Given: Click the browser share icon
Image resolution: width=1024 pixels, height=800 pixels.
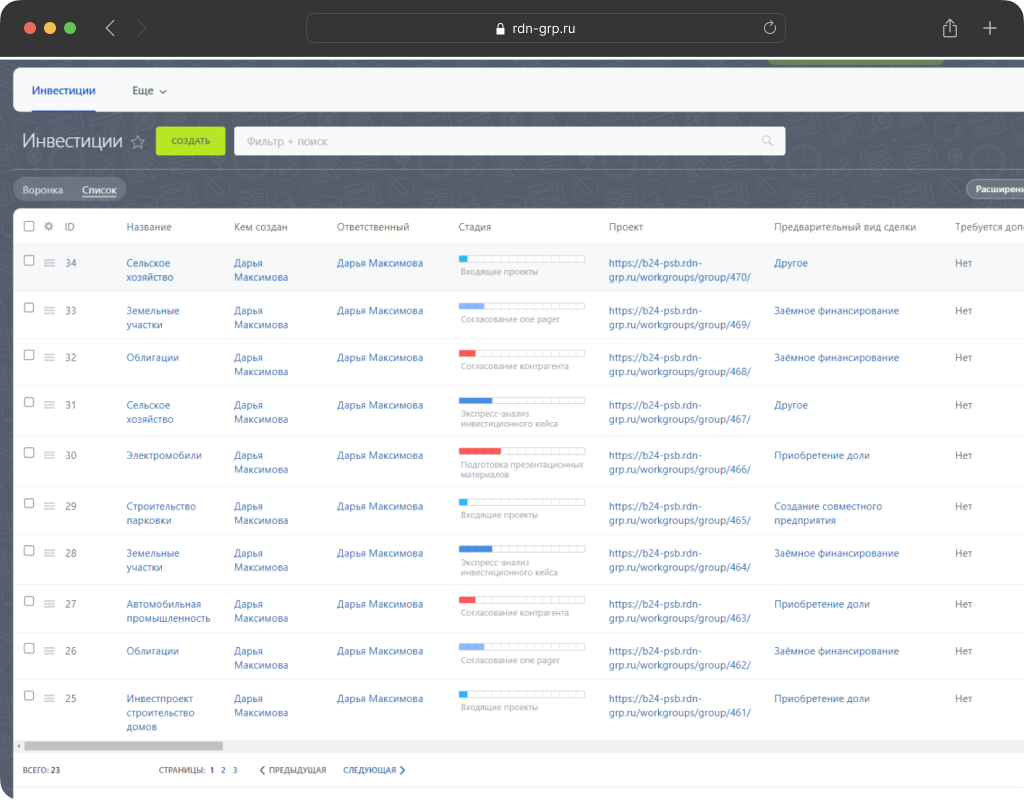Looking at the screenshot, I should point(949,28).
